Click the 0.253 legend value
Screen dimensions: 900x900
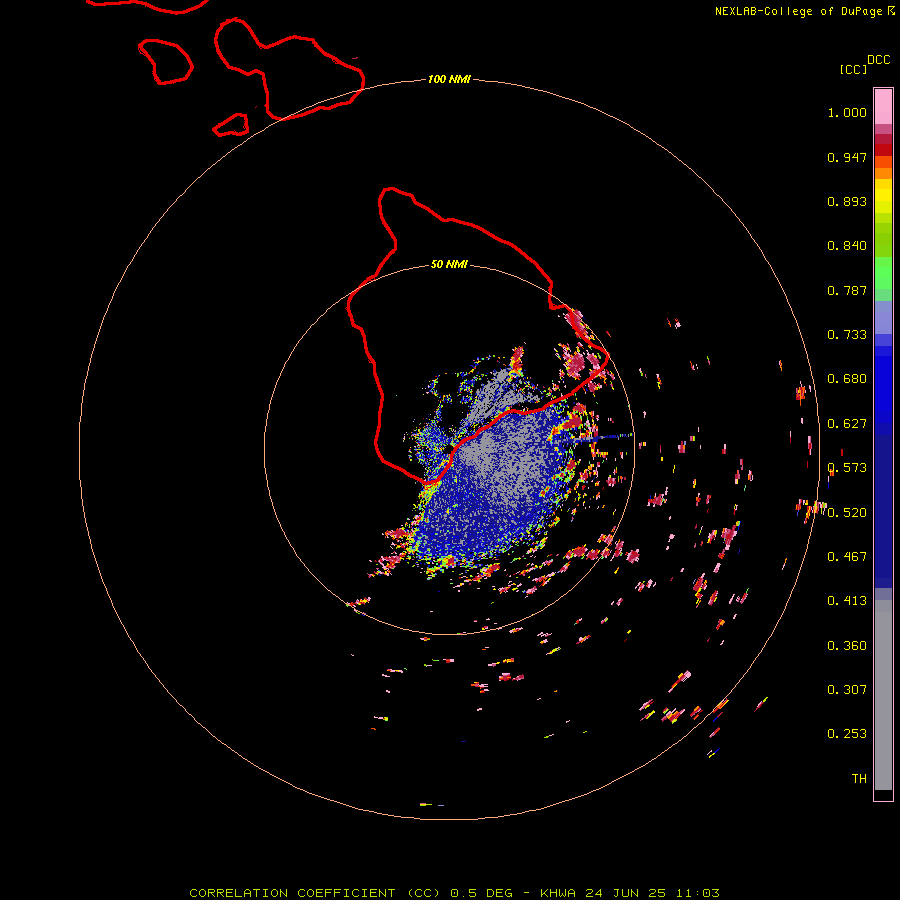point(847,734)
